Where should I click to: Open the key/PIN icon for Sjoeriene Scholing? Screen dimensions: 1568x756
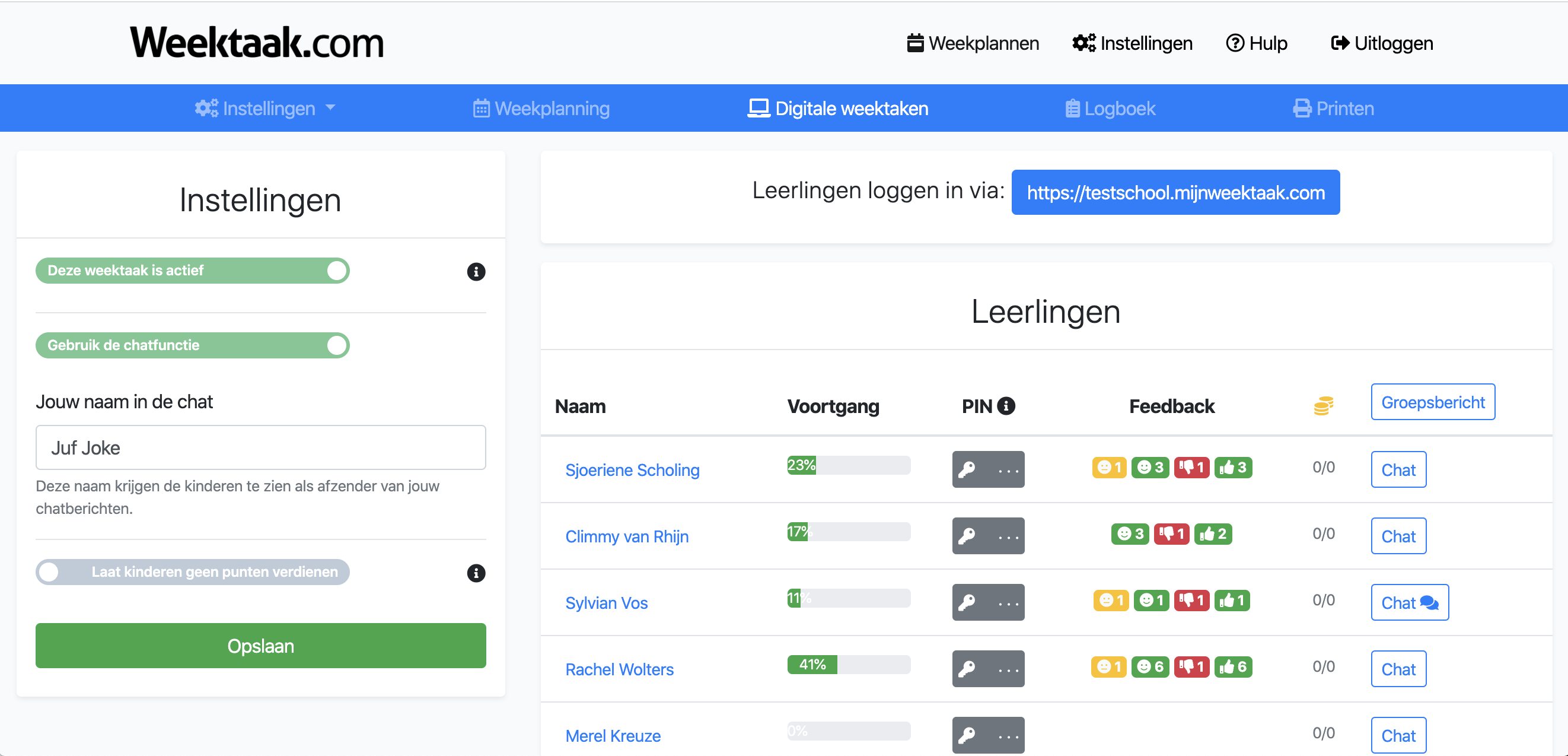968,469
